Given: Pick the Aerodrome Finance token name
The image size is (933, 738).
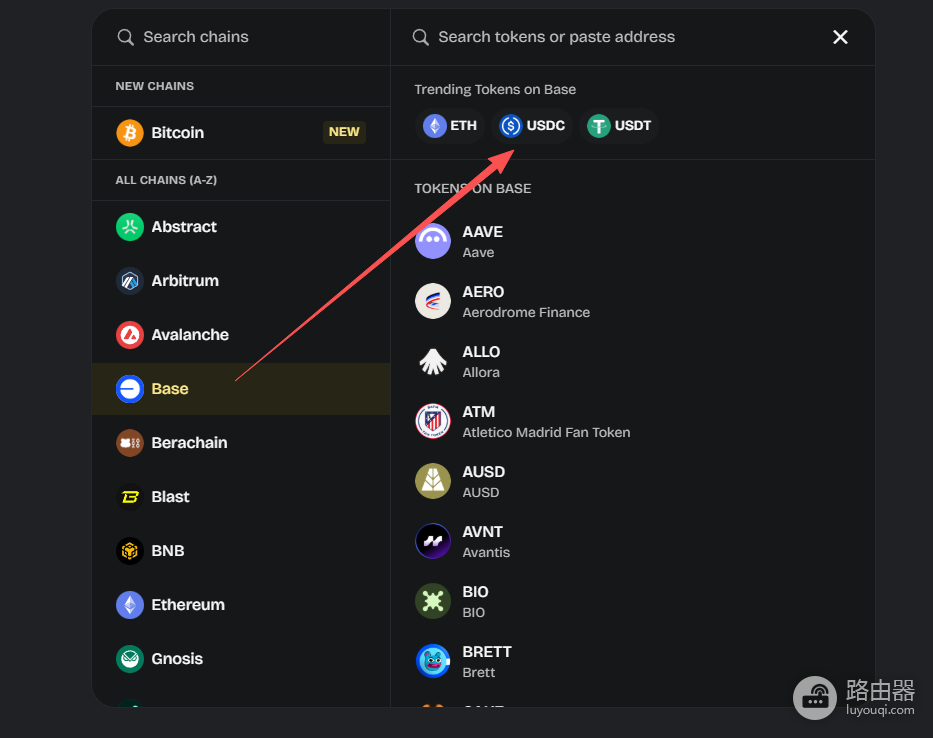Looking at the screenshot, I should click(526, 312).
